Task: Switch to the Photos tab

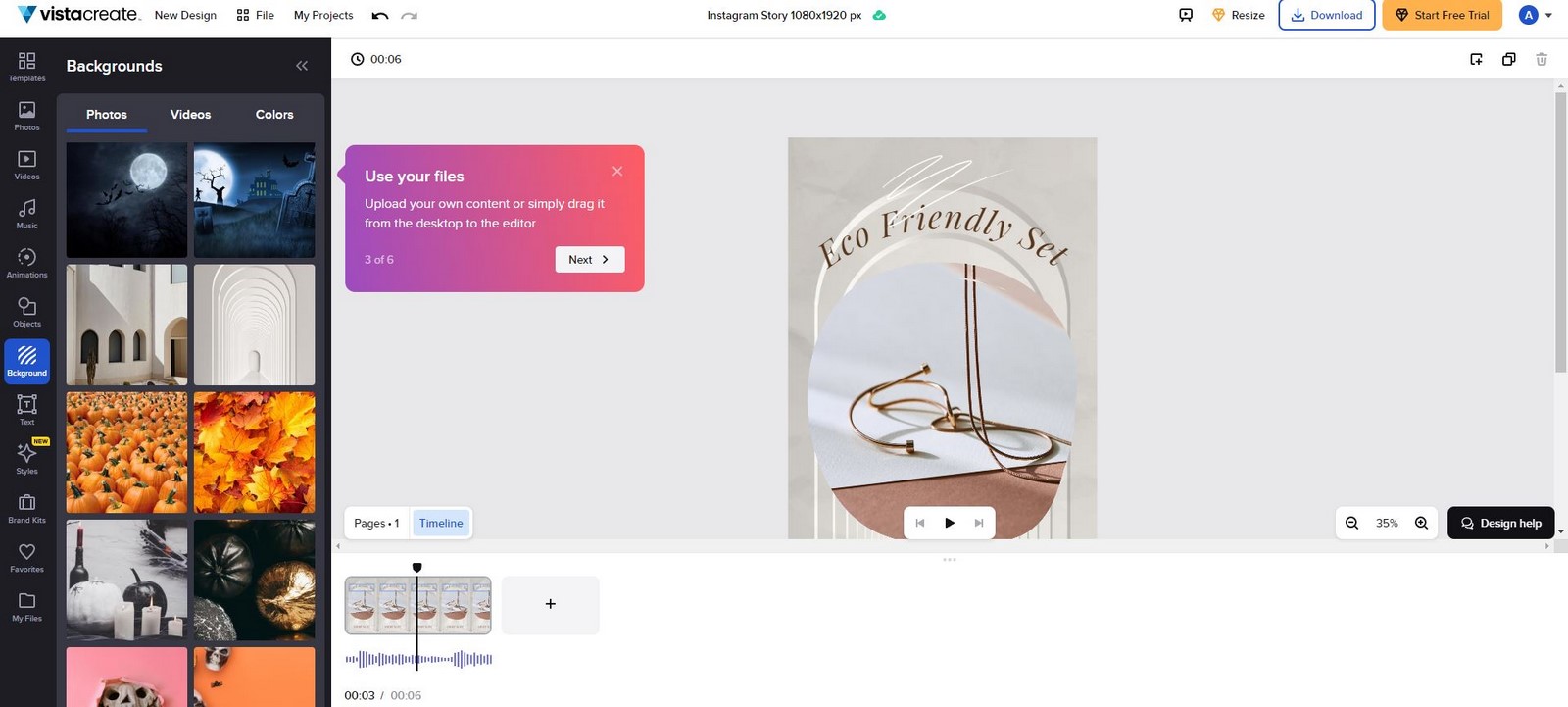Action: point(107,115)
